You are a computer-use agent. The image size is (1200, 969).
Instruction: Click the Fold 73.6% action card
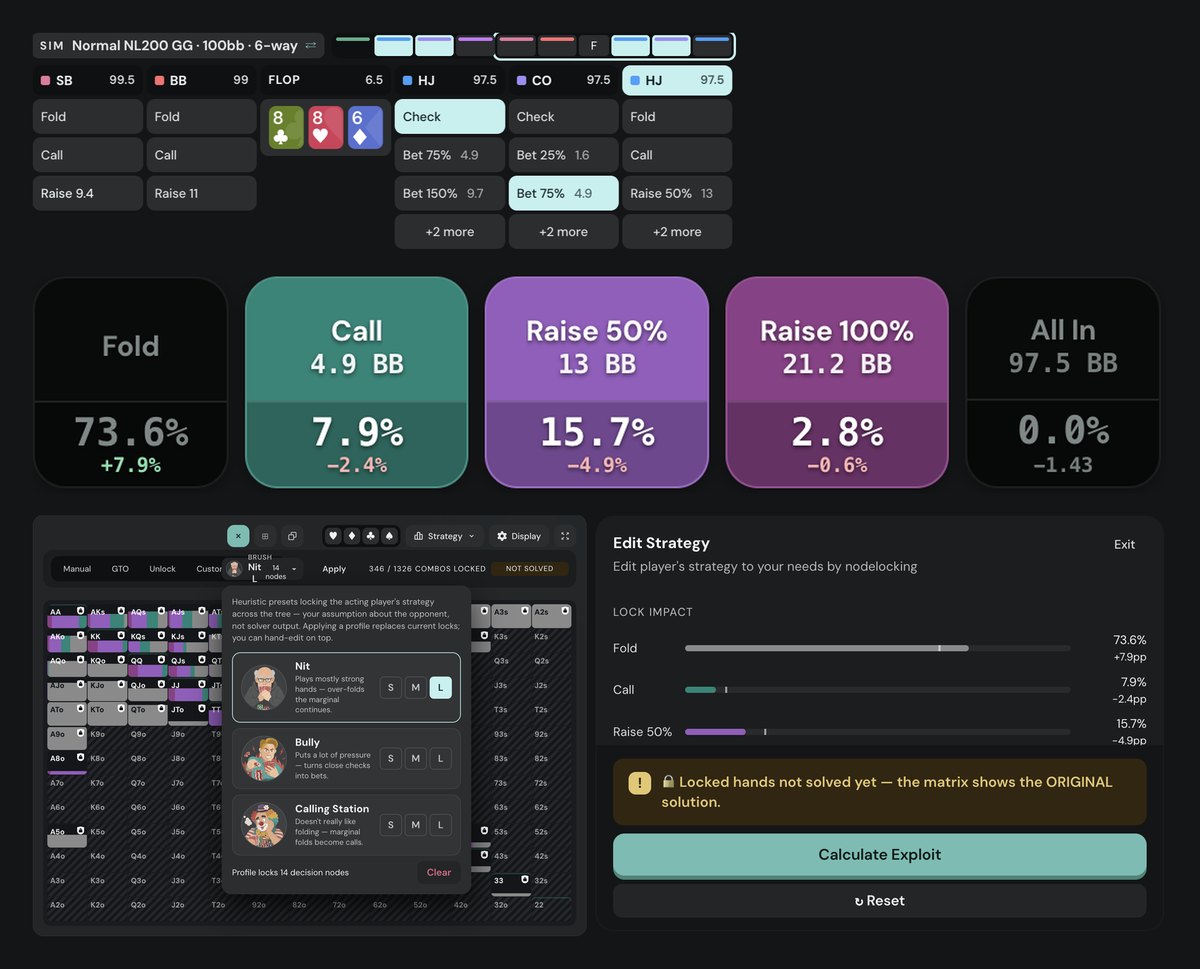(131, 383)
